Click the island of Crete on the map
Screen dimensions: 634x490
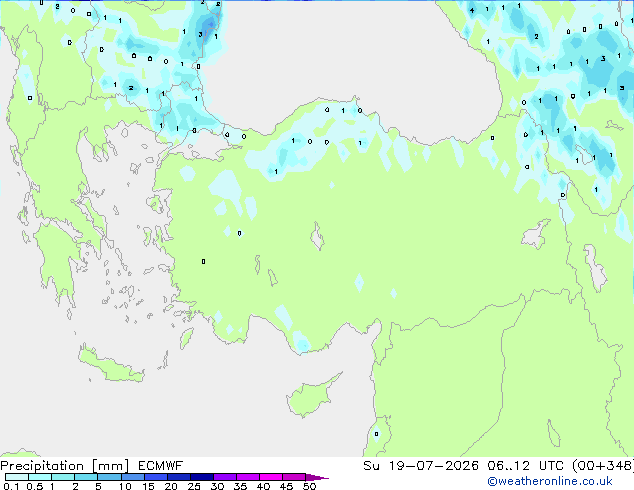click(x=110, y=366)
